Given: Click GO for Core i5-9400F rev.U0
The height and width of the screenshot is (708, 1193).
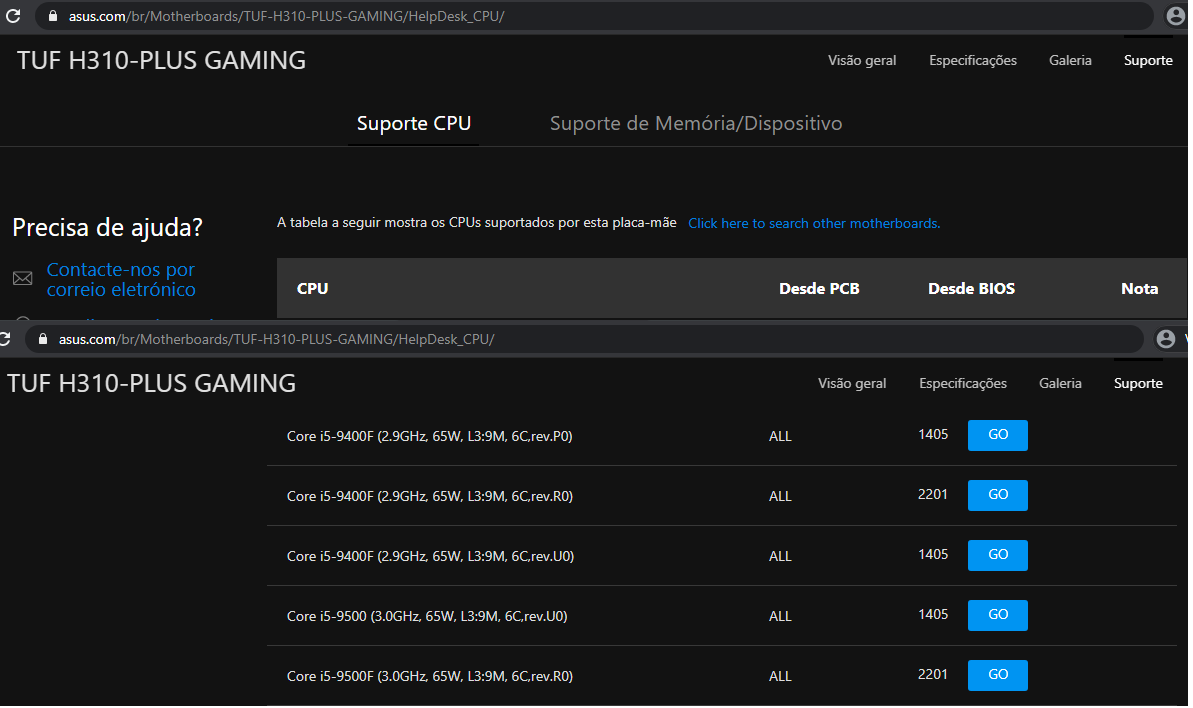Looking at the screenshot, I should pos(997,555).
